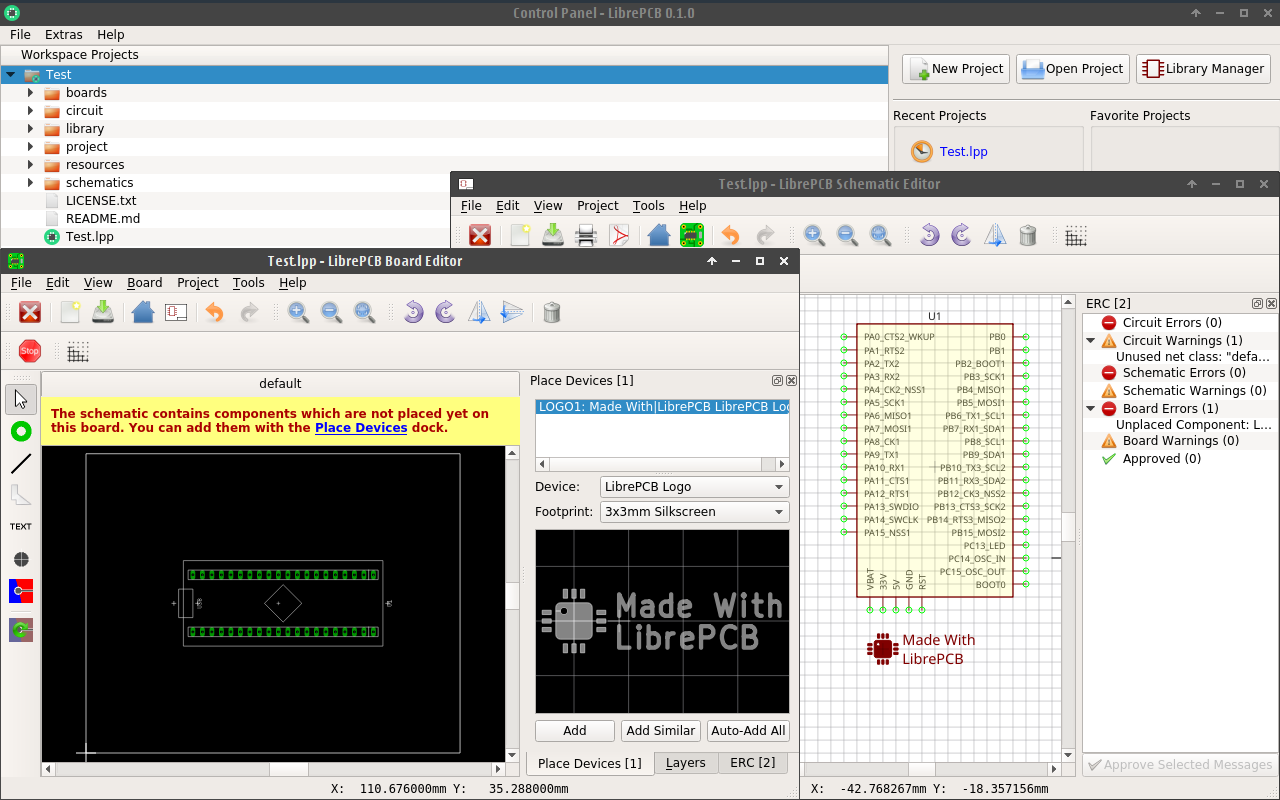Undo in the Board Editor toolbar
Screen dimensions: 1280x800
215,312
